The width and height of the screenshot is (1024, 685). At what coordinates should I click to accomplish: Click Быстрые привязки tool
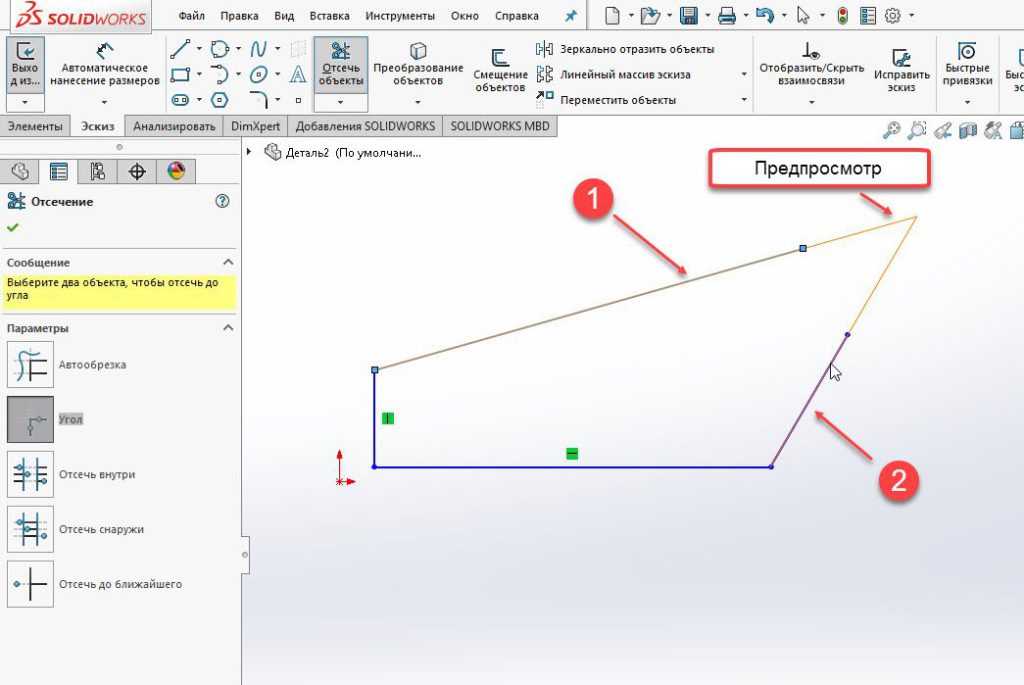(x=967, y=65)
